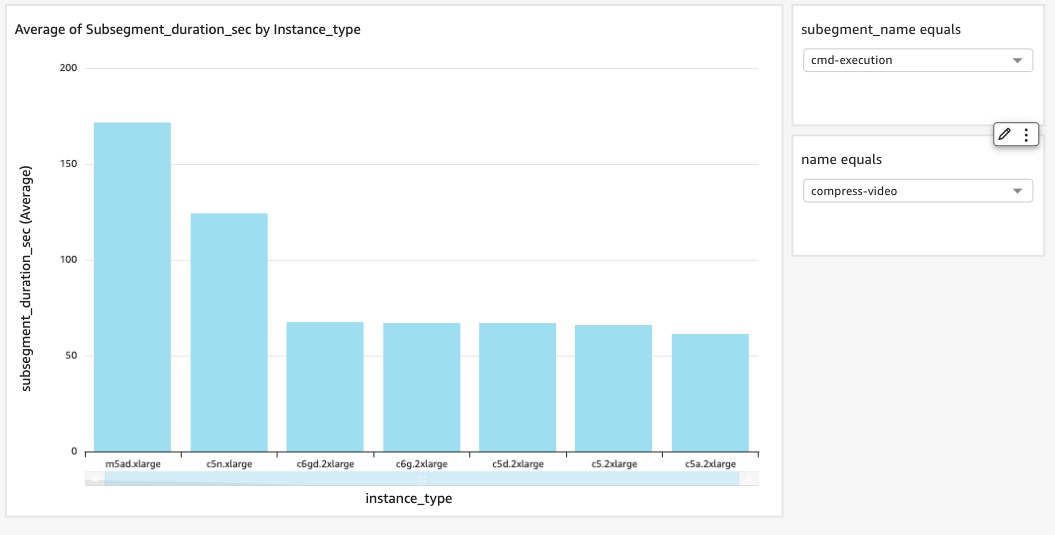
Task: Click left handle of chart scrollbar
Action: point(95,478)
